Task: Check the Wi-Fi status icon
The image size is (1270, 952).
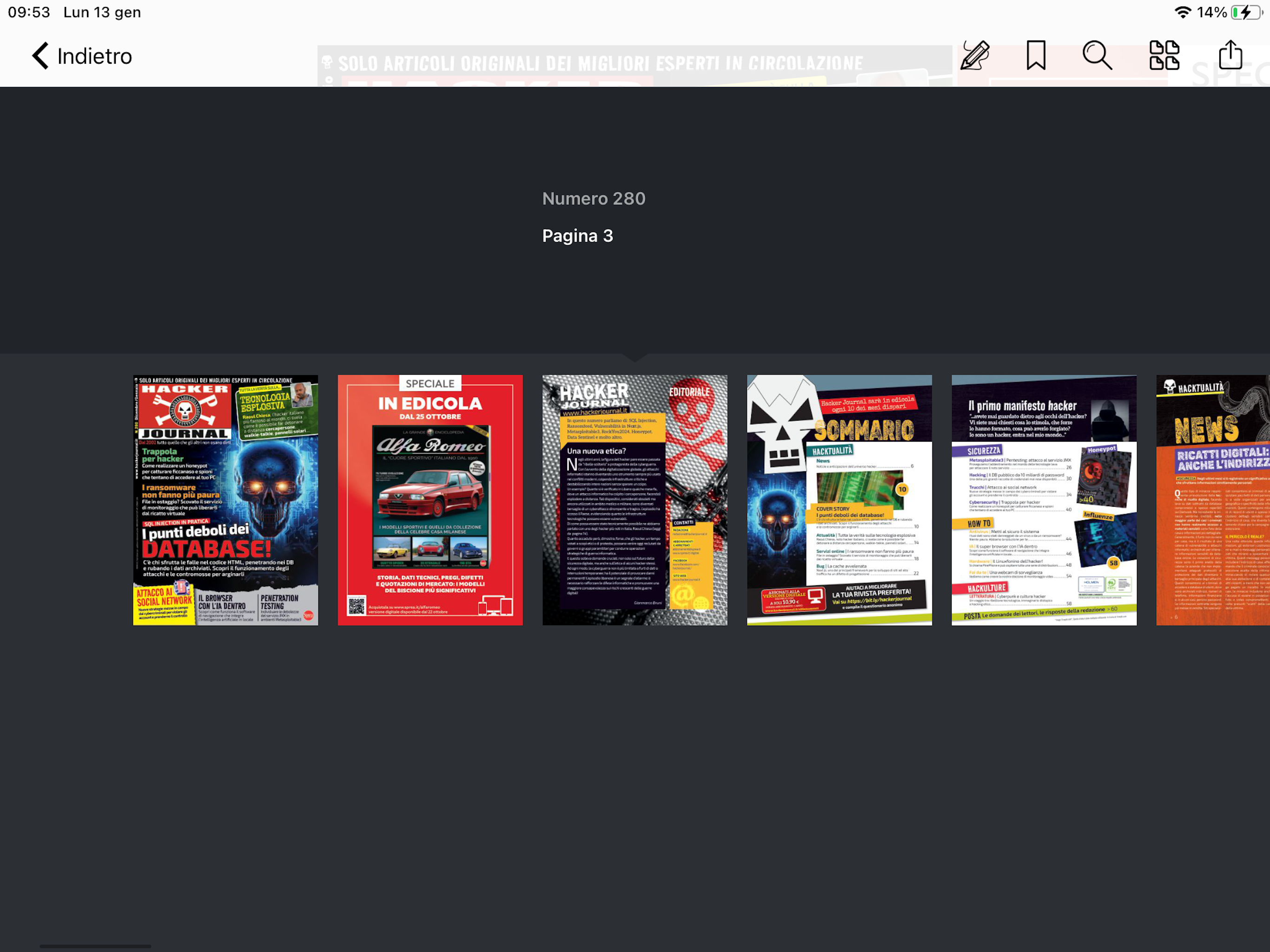Action: click(x=1183, y=12)
